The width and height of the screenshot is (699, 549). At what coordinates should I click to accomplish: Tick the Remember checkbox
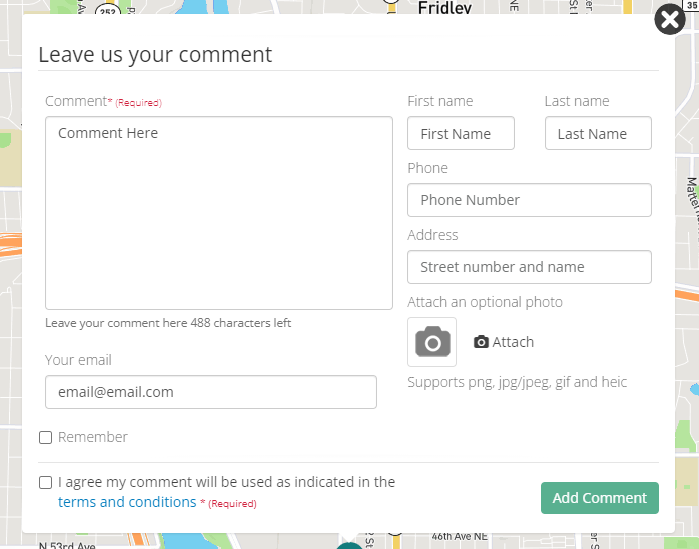46,437
